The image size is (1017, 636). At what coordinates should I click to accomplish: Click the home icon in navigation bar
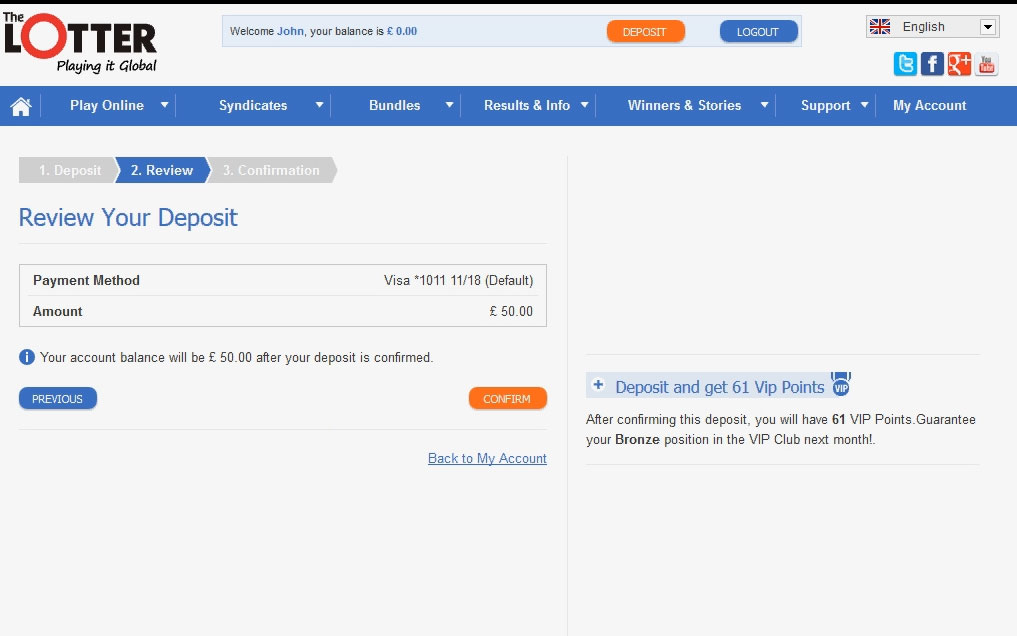pos(21,106)
